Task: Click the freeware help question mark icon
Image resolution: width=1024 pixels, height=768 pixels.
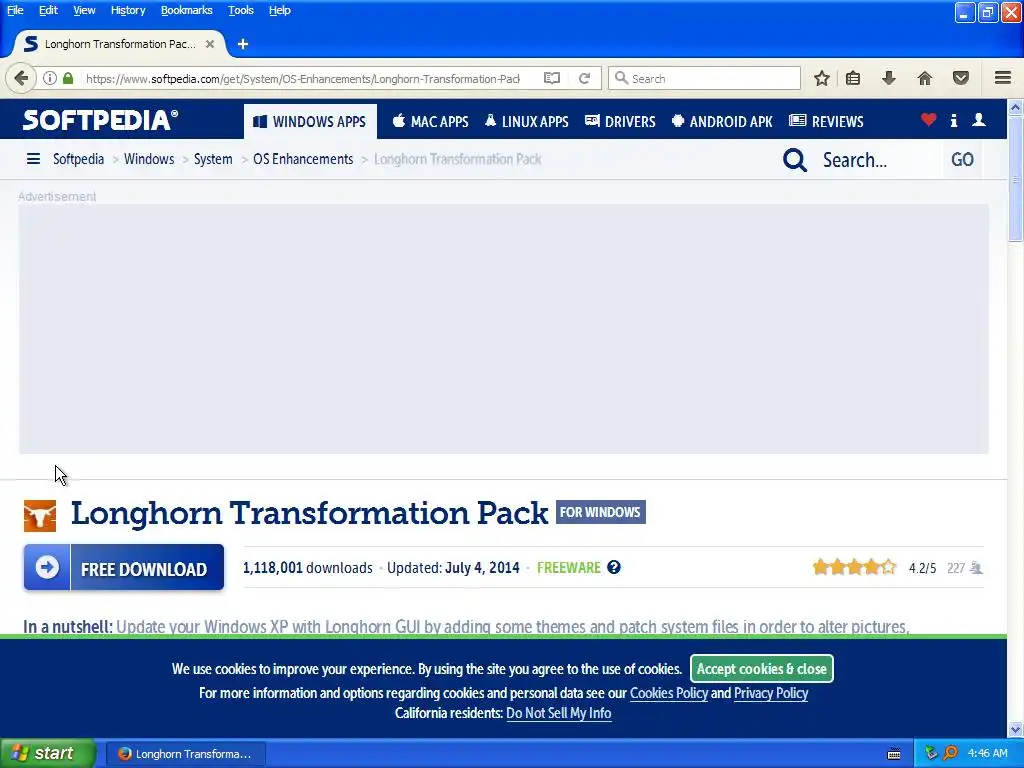Action: [614, 567]
